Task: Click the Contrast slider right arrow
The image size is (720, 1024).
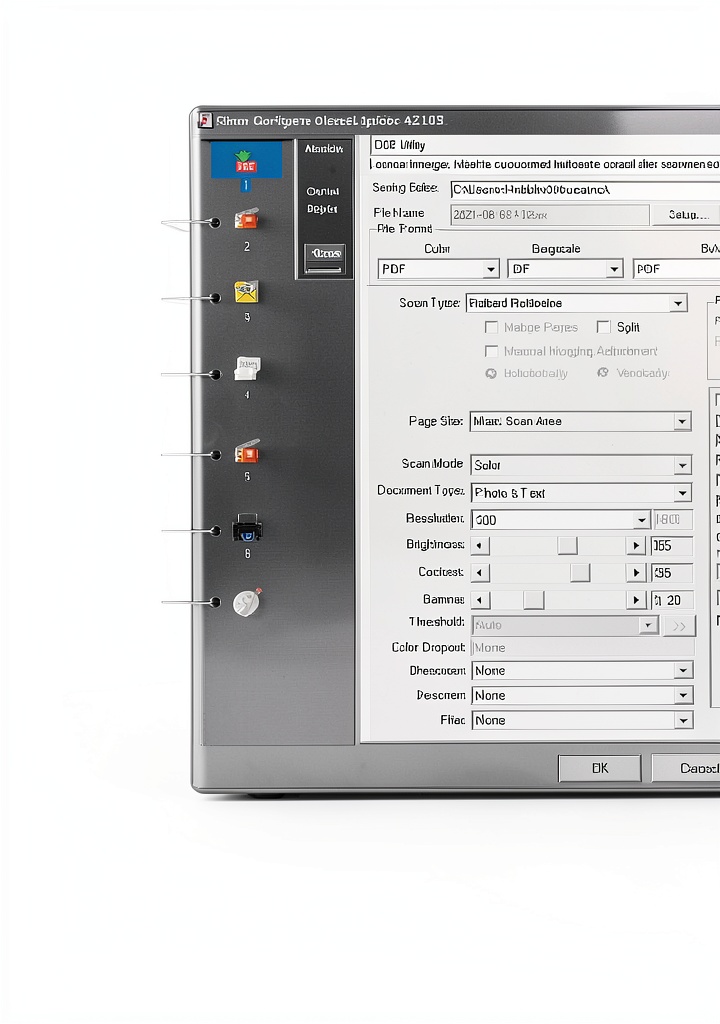Action: point(636,573)
